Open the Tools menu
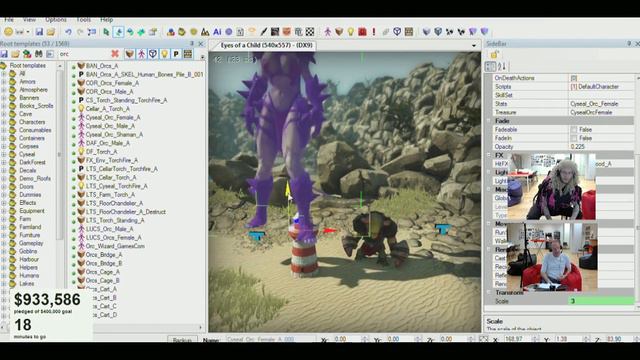The width and height of the screenshot is (640, 360). point(83,20)
